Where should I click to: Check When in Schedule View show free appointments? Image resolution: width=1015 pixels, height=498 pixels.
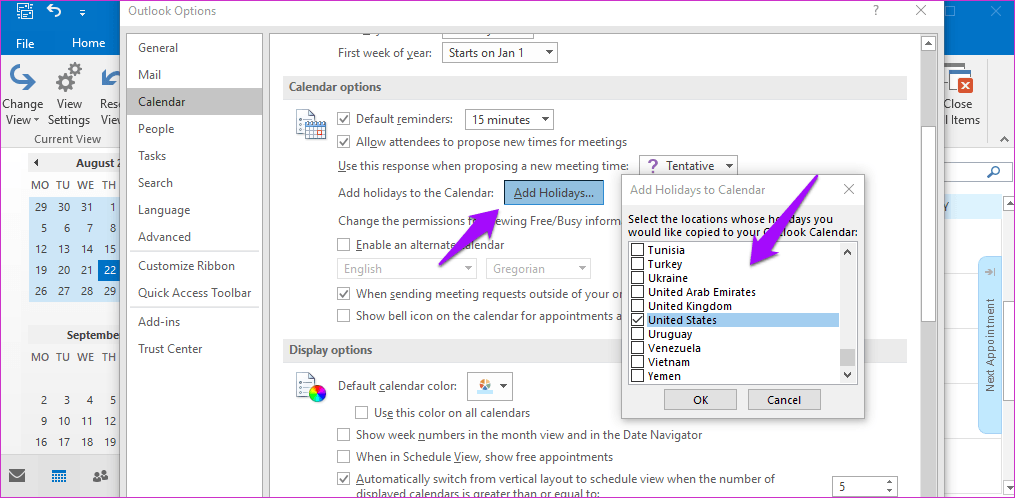pos(344,457)
